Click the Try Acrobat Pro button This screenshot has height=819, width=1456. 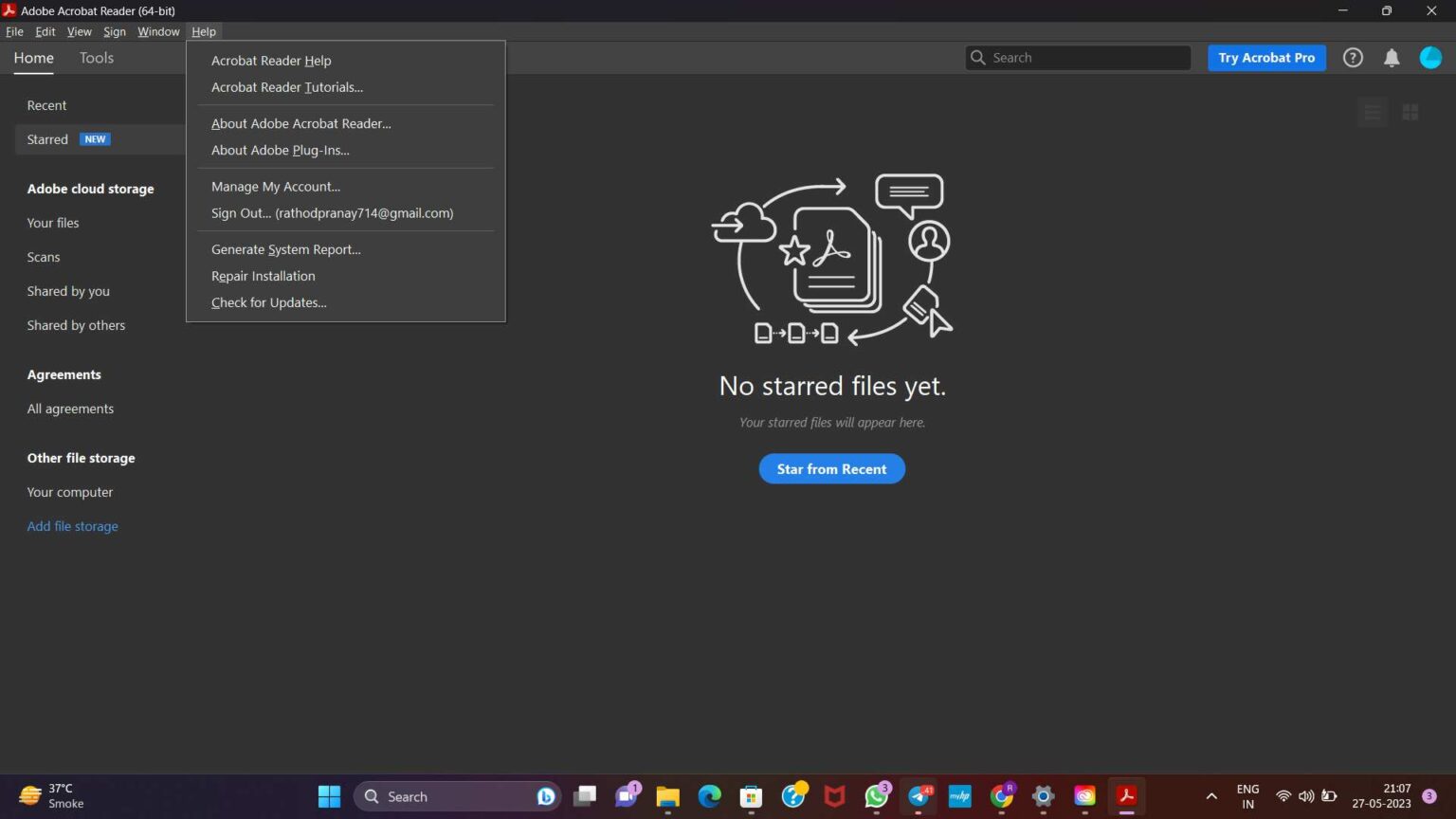pyautogui.click(x=1266, y=58)
